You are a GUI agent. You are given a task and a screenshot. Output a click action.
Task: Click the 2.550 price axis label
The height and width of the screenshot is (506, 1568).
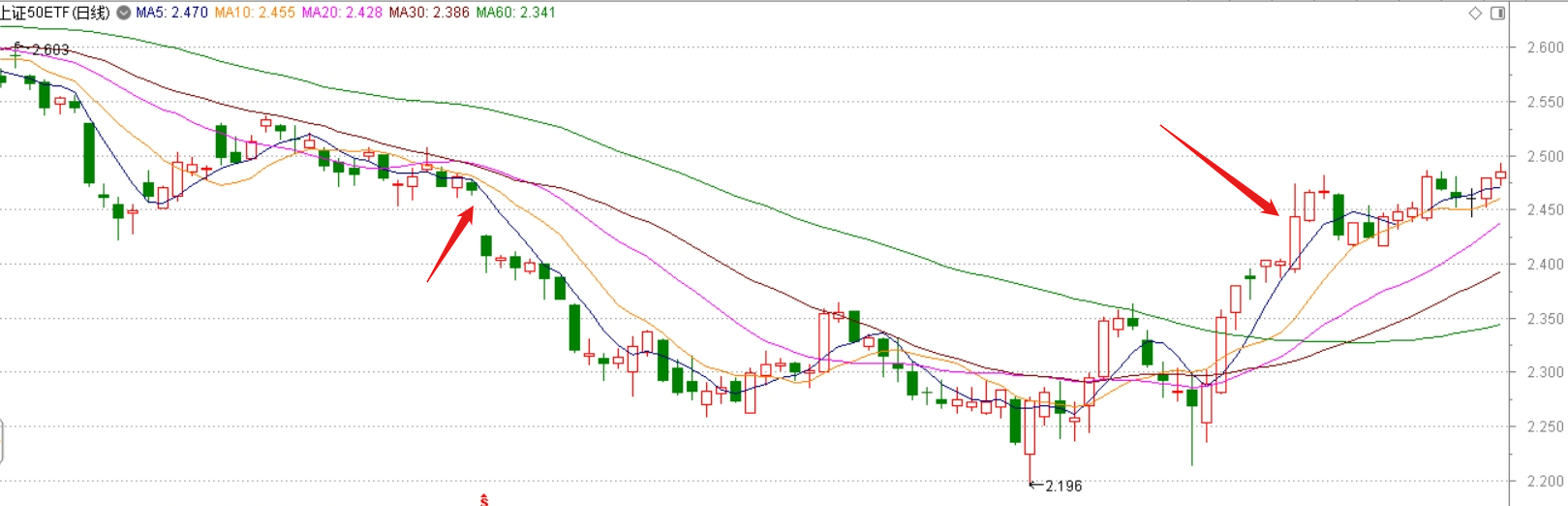1545,102
